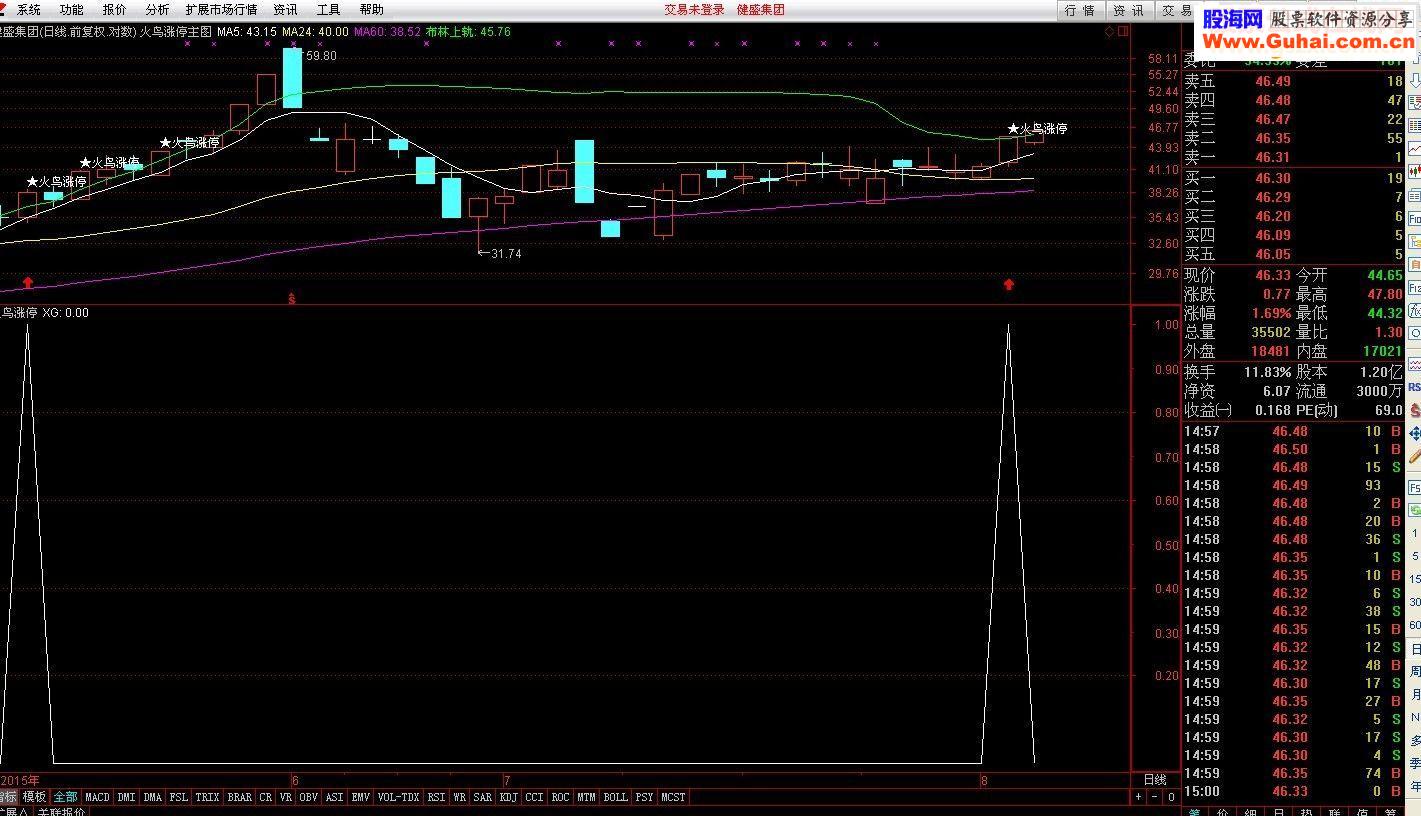Click the candlestick icon in right toolbar

click(1415, 171)
